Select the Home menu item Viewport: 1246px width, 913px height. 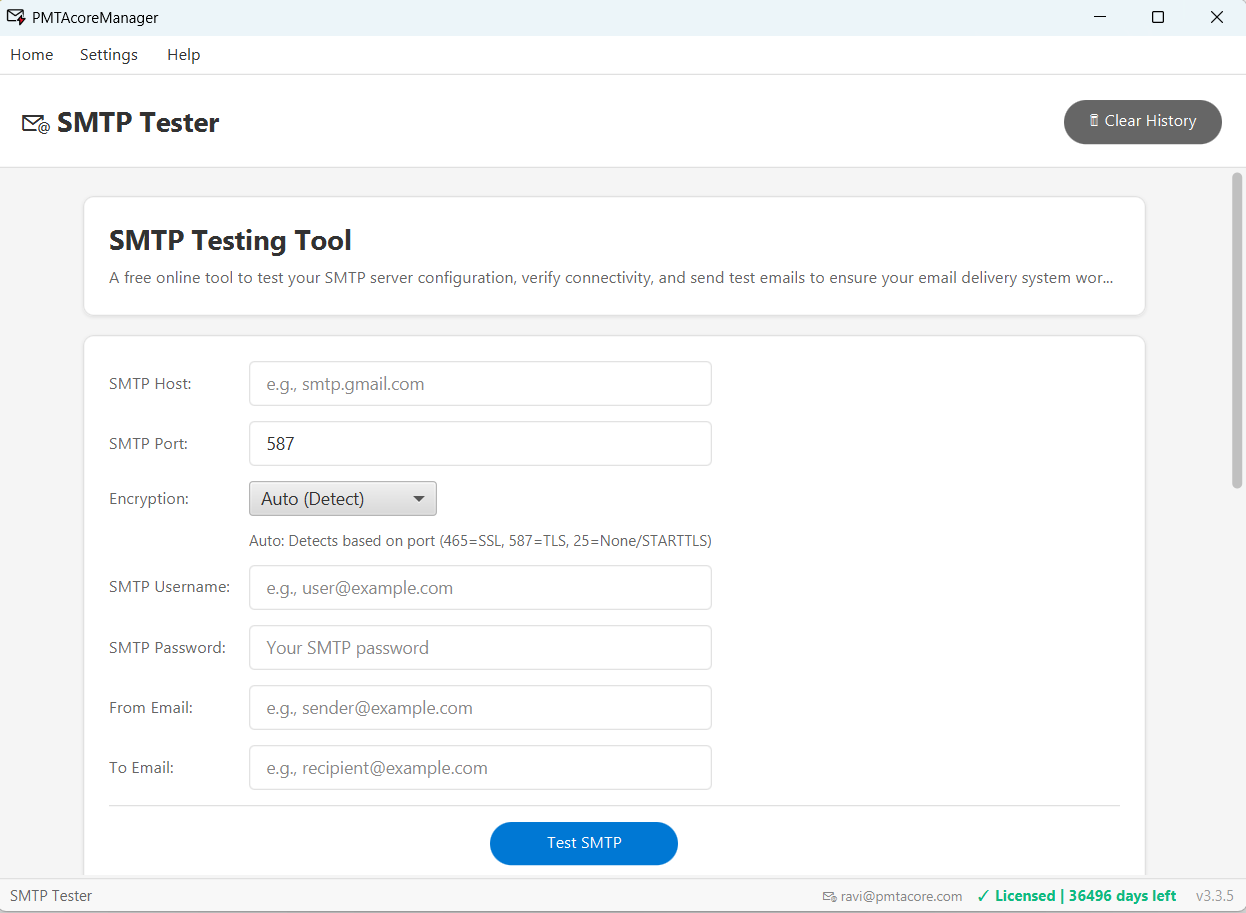coord(31,54)
